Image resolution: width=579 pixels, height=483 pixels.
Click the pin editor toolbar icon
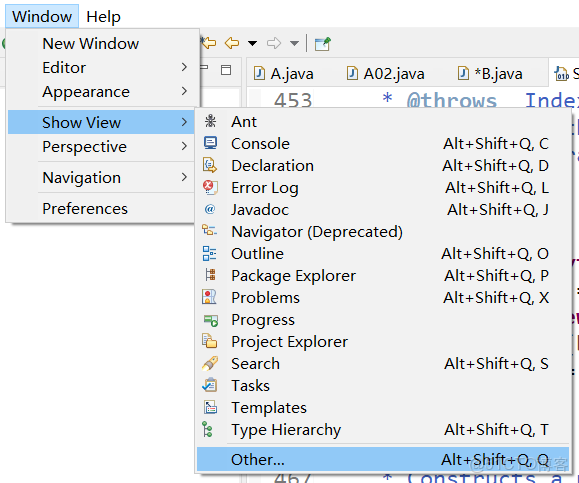pos(322,44)
